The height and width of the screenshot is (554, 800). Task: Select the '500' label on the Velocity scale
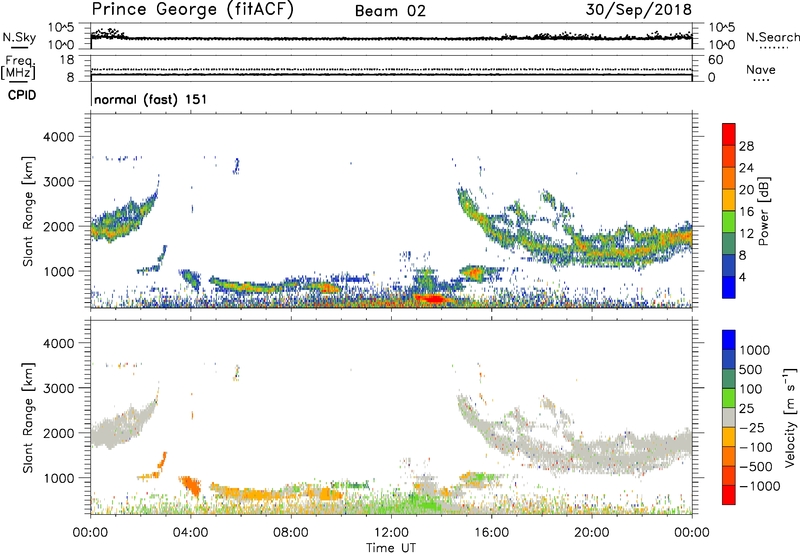point(751,370)
